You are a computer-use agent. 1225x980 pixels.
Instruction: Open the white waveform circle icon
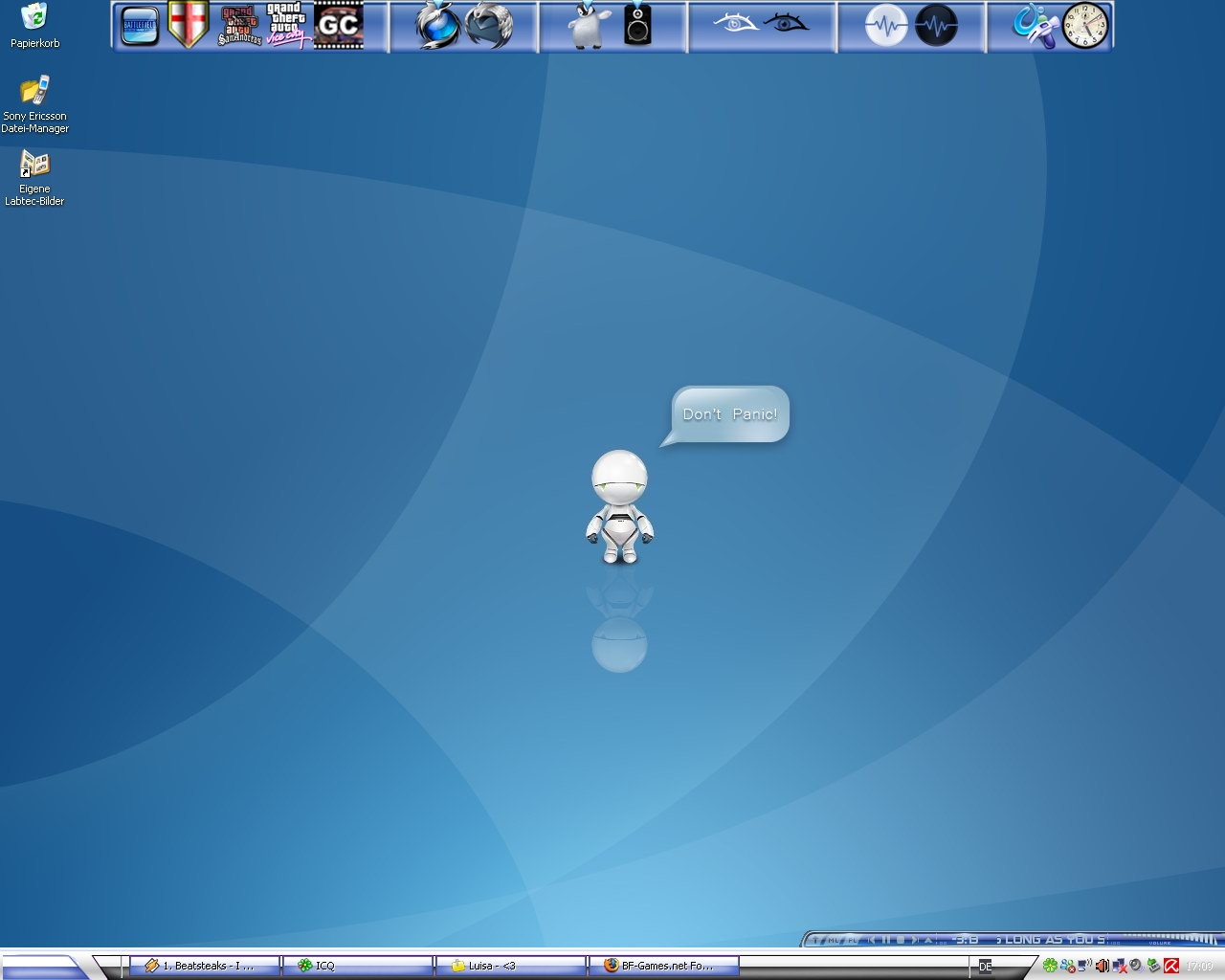pos(886,26)
